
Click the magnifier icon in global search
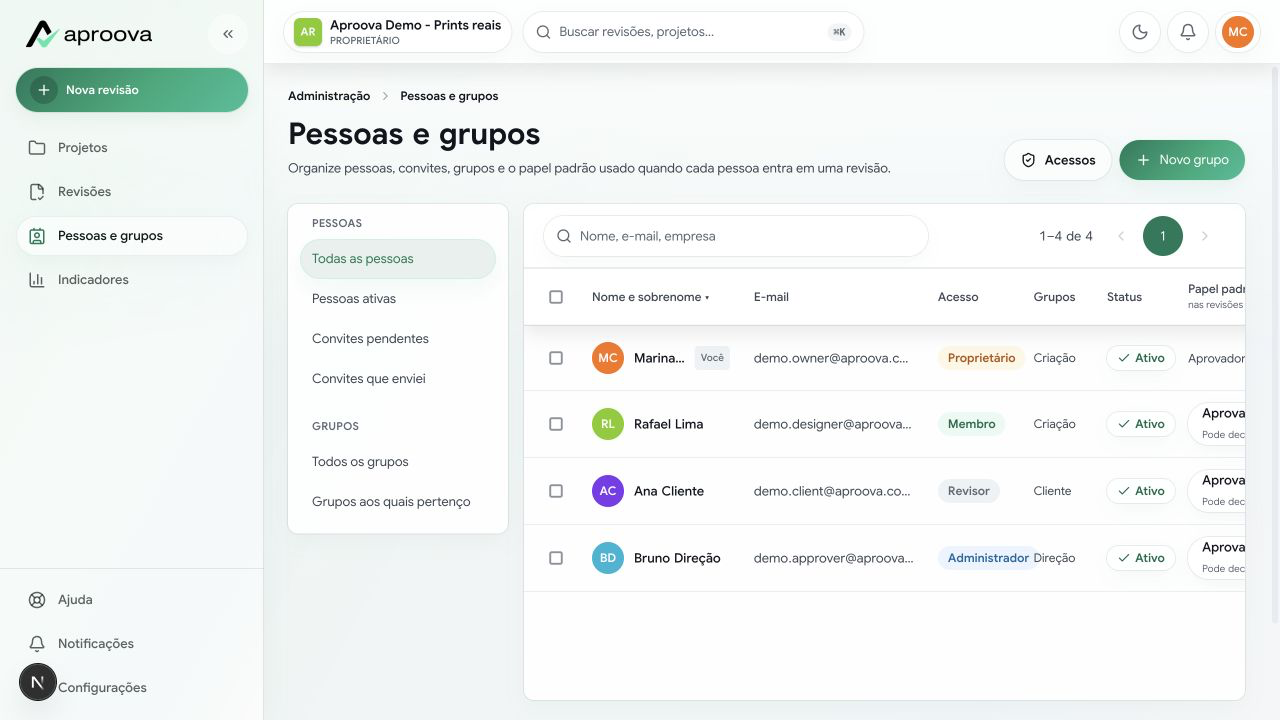tap(544, 32)
